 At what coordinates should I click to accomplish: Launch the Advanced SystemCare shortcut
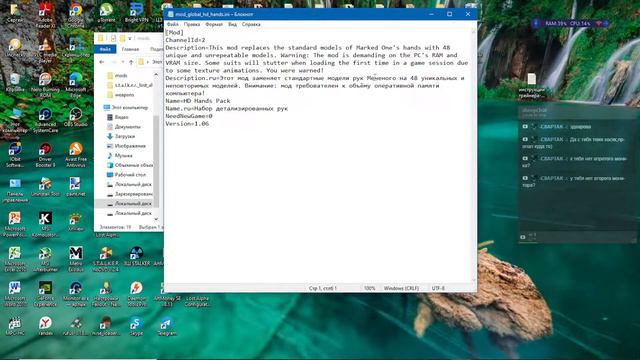[45, 120]
